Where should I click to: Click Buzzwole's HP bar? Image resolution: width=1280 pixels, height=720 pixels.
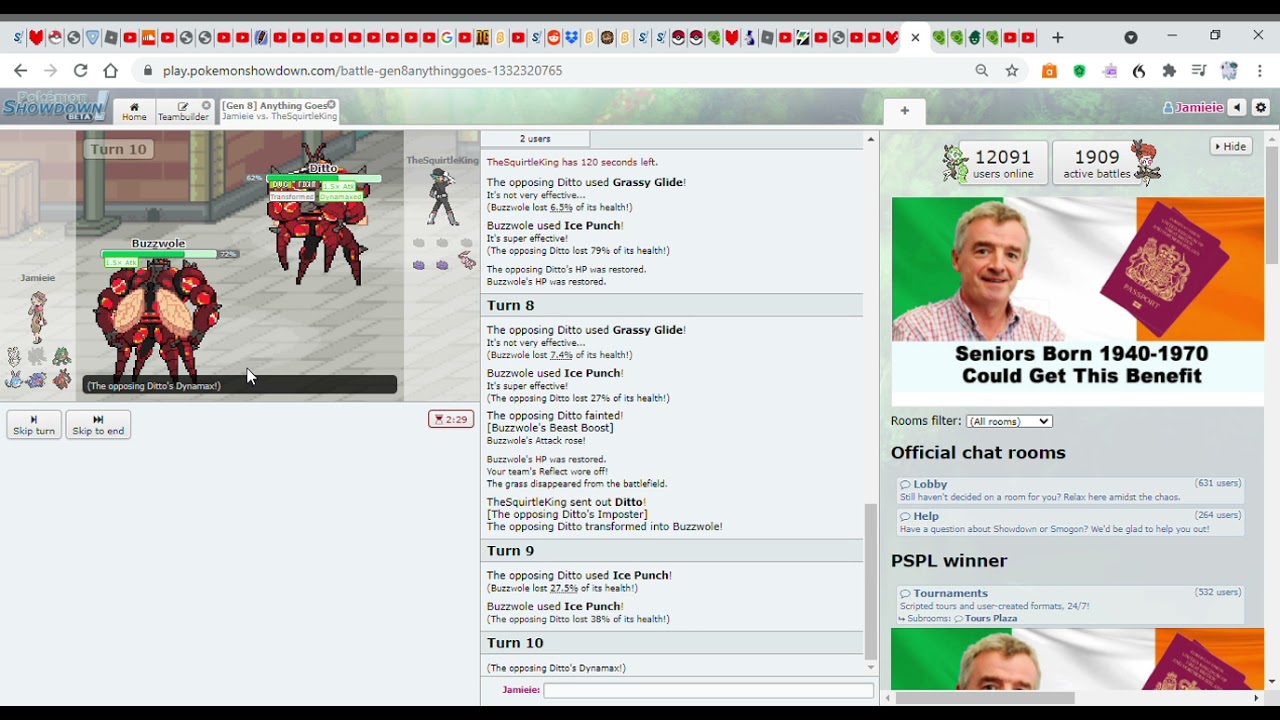pos(160,255)
